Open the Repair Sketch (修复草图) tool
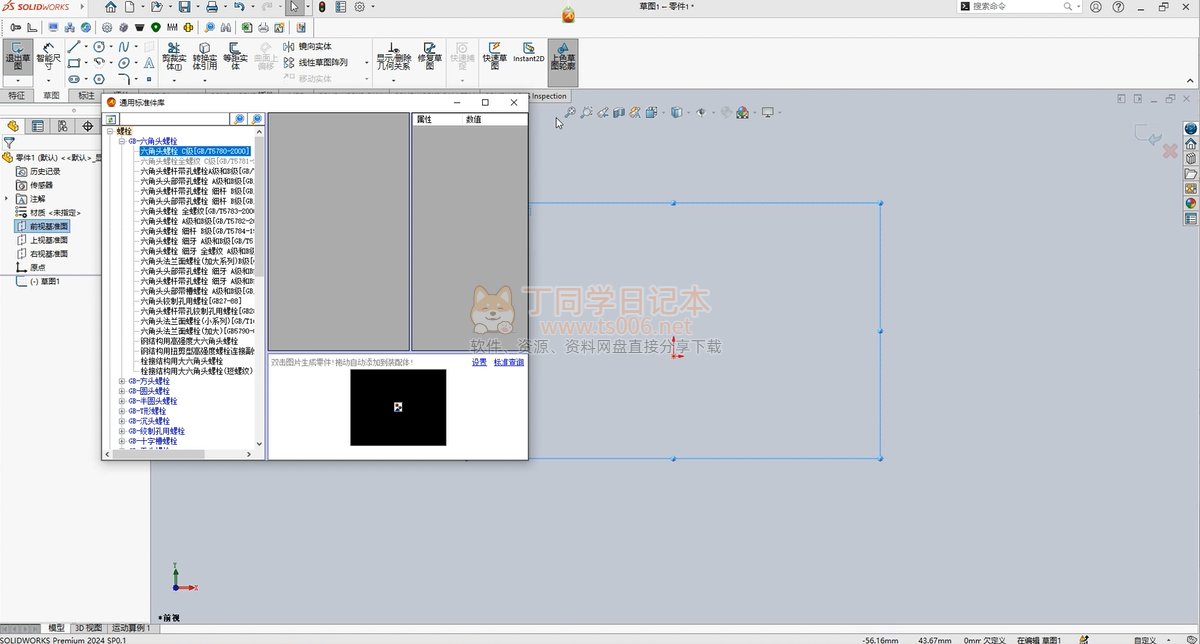This screenshot has height=644, width=1200. pyautogui.click(x=430, y=56)
